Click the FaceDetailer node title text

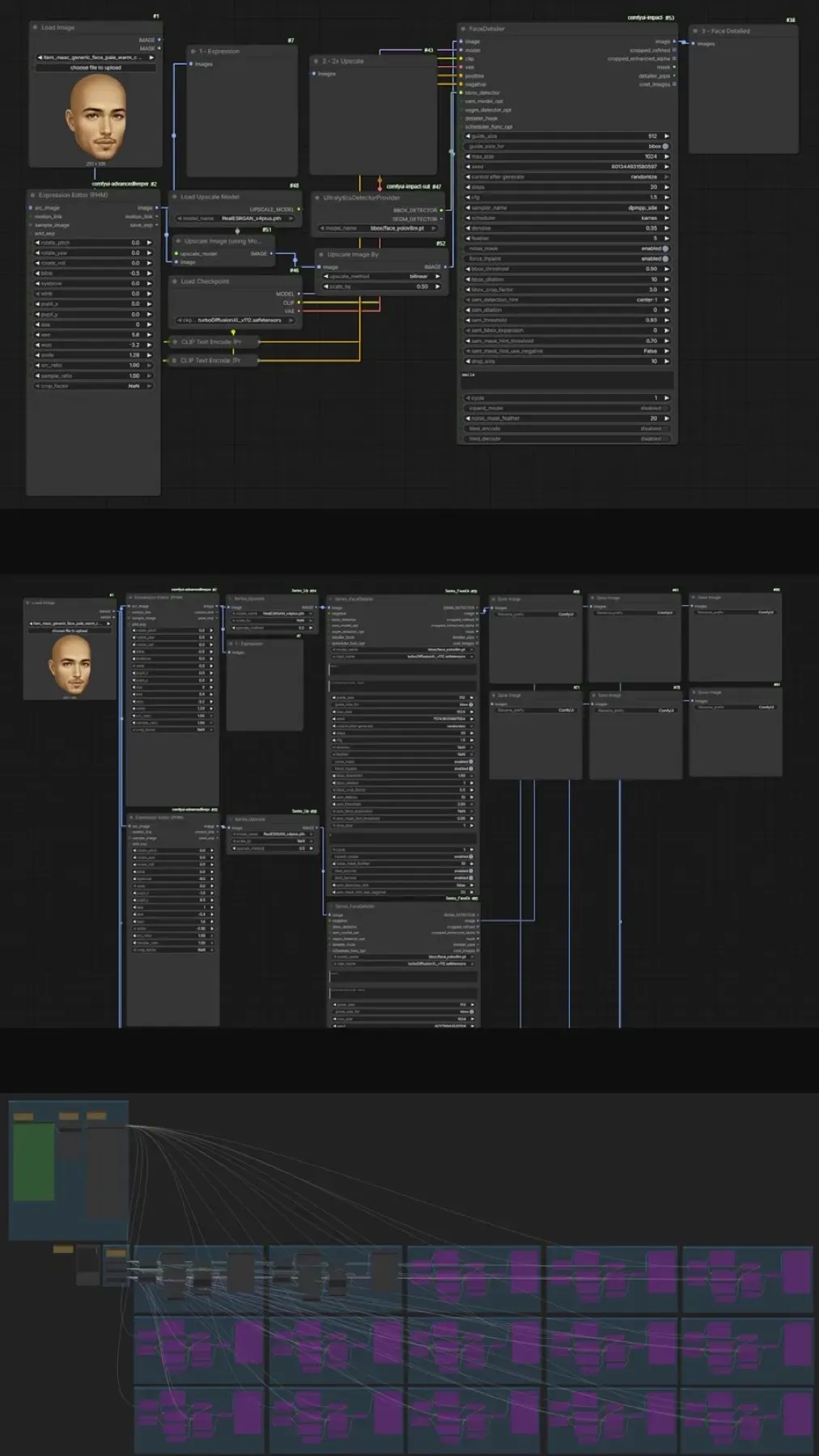pos(486,28)
